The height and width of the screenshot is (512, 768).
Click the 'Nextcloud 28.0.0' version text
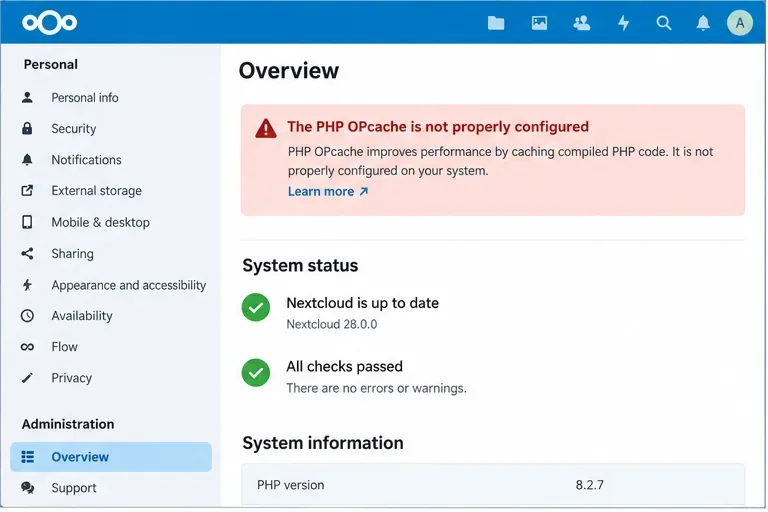coord(332,324)
